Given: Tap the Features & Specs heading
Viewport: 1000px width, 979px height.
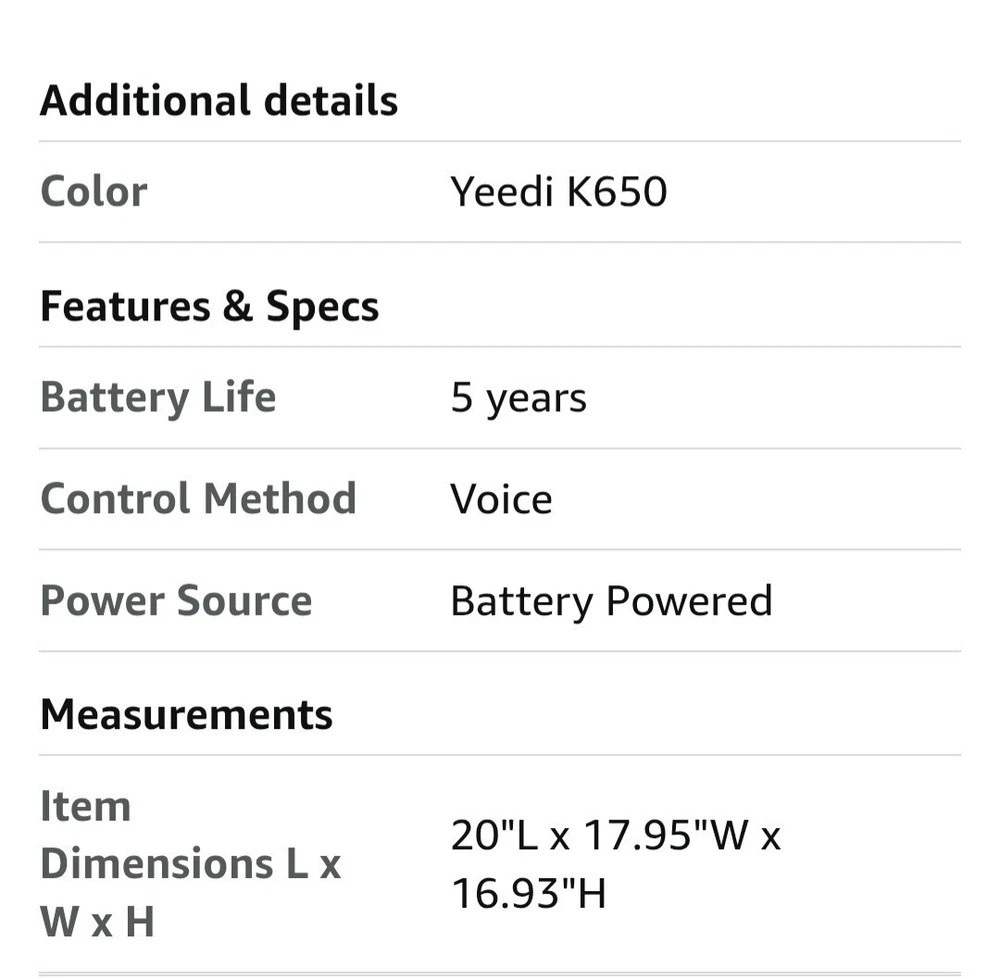Looking at the screenshot, I should (x=209, y=306).
